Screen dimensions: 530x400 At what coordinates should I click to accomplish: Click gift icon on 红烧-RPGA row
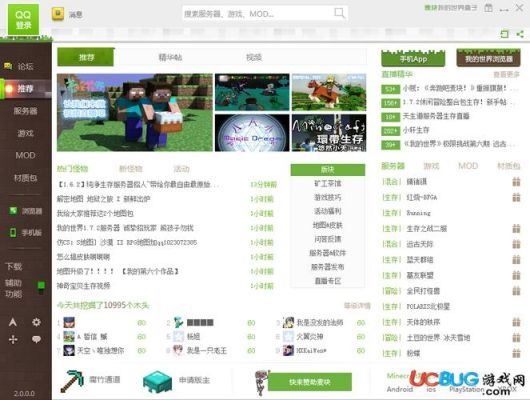coord(516,197)
